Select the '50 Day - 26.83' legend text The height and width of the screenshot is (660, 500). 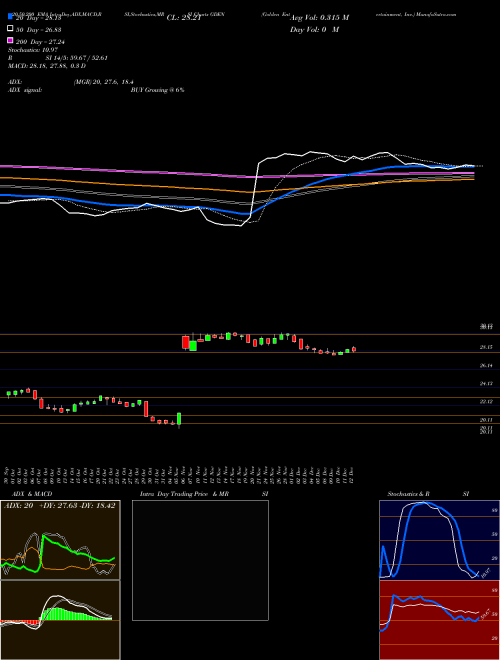click(38, 29)
